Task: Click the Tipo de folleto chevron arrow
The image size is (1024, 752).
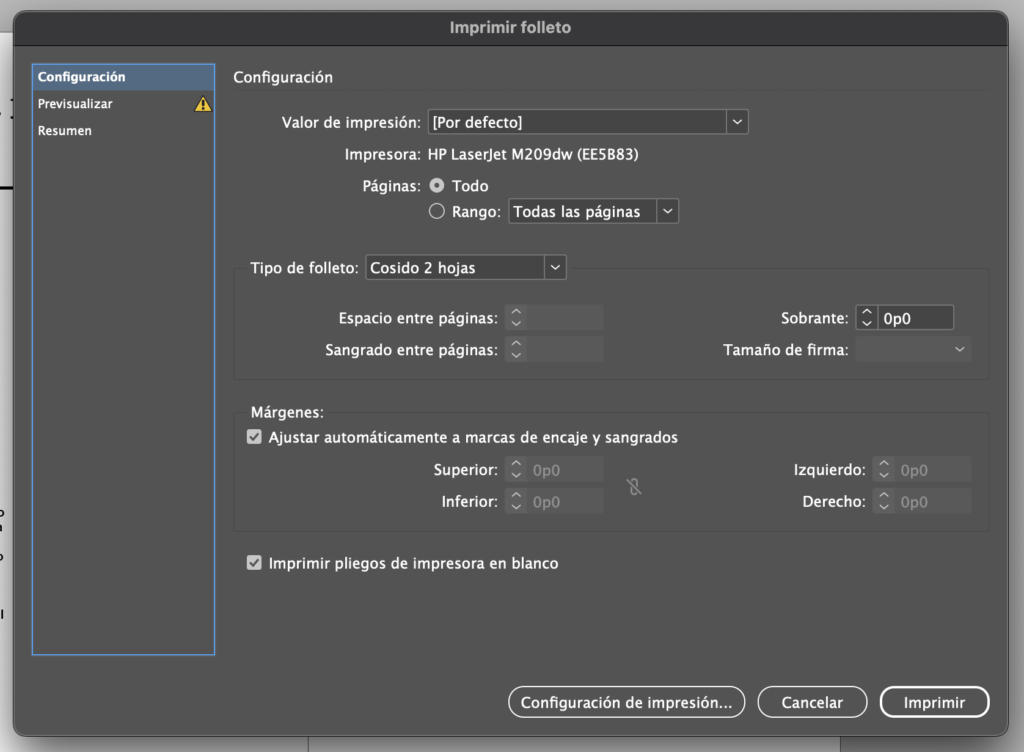Action: point(555,268)
